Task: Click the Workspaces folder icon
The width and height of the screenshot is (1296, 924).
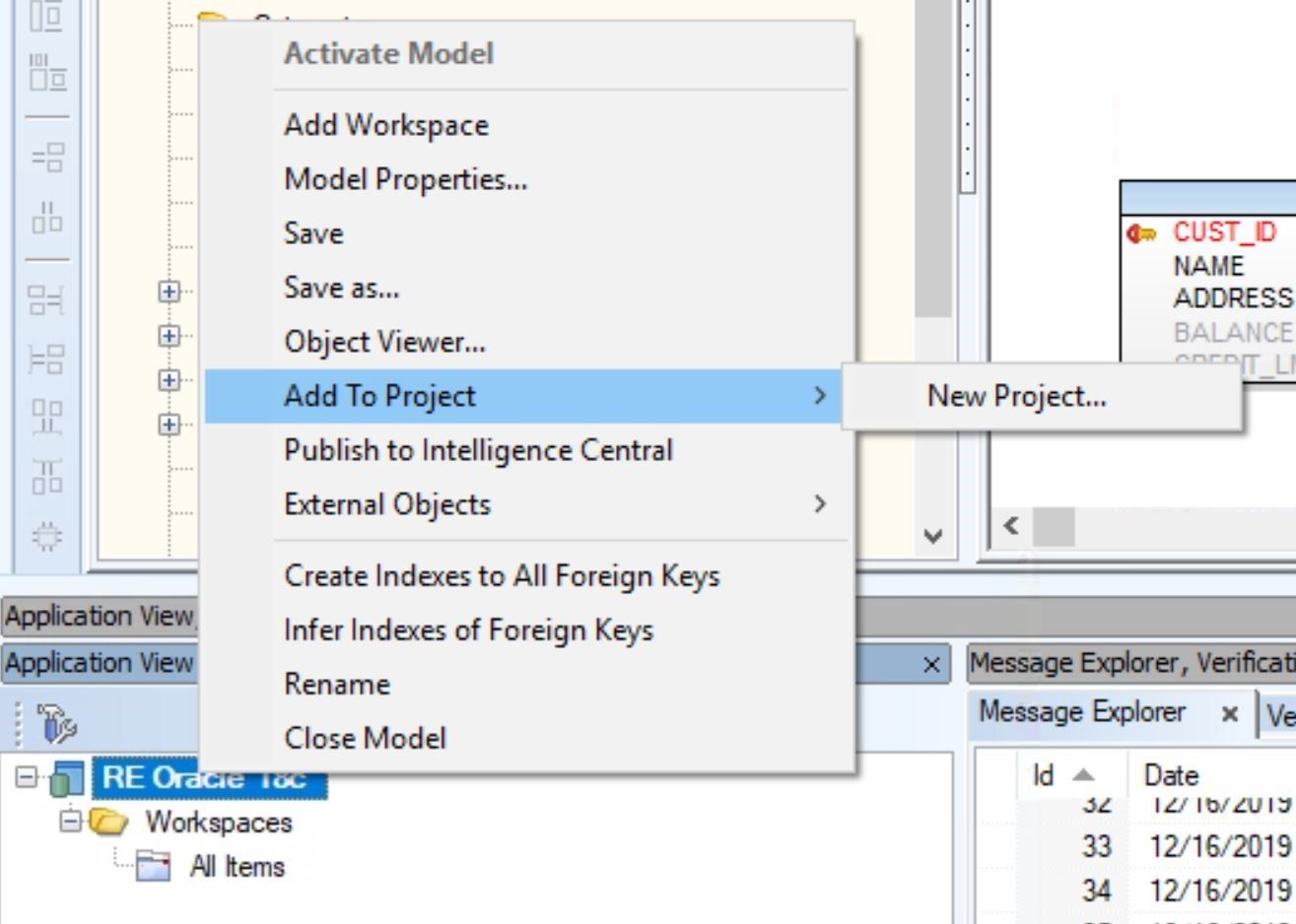Action: [107, 822]
